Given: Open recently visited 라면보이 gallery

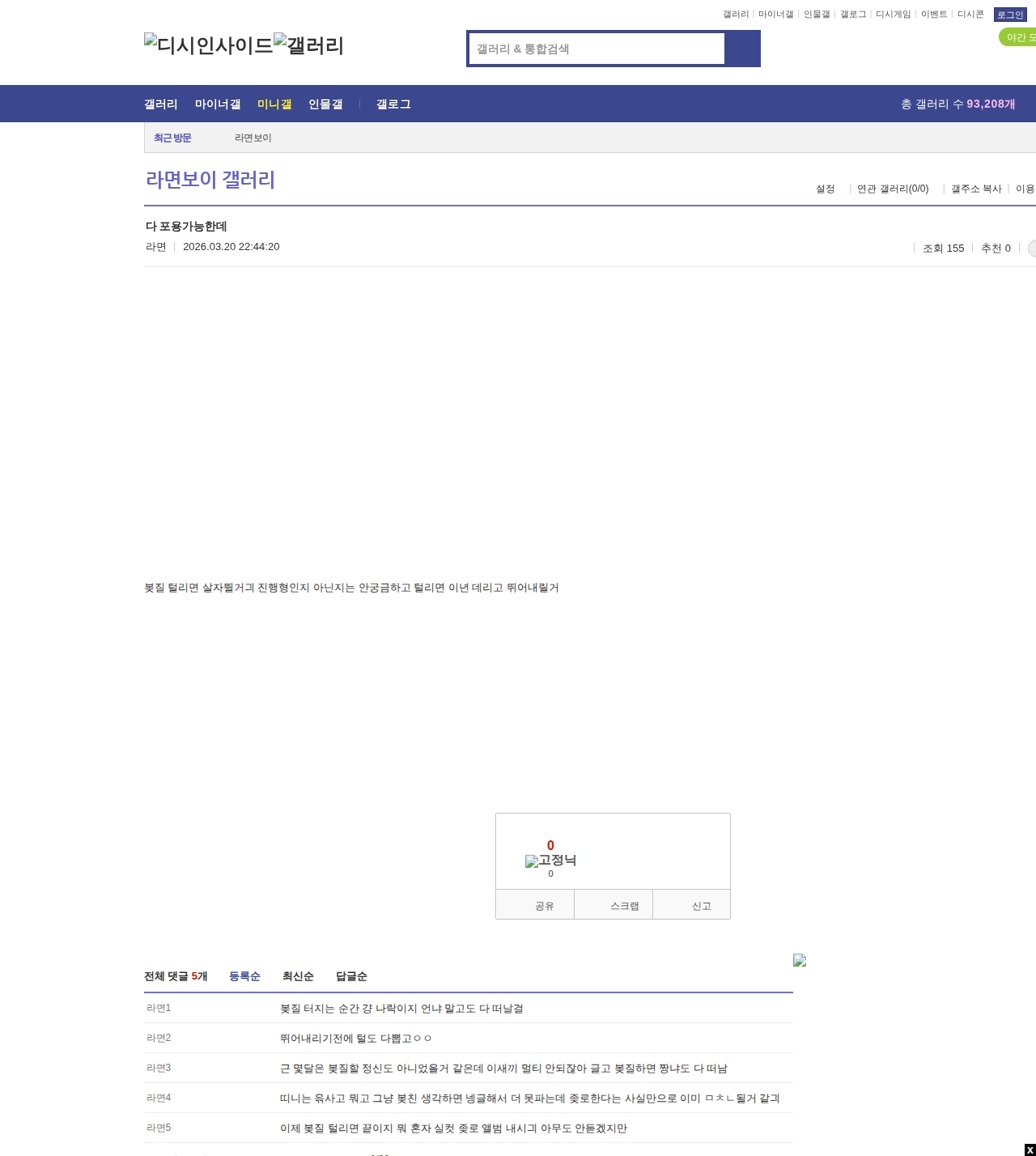Looking at the screenshot, I should pos(253,138).
